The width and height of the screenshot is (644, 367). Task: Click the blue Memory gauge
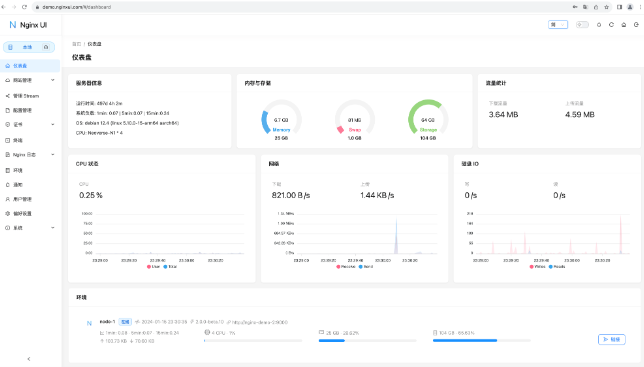pos(281,120)
